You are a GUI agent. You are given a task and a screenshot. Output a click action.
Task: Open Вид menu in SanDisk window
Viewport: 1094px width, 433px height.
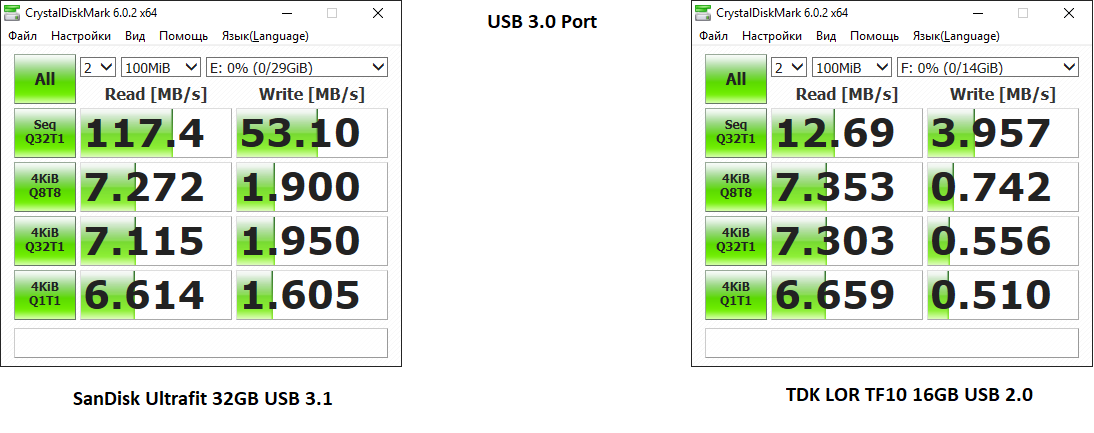[135, 36]
